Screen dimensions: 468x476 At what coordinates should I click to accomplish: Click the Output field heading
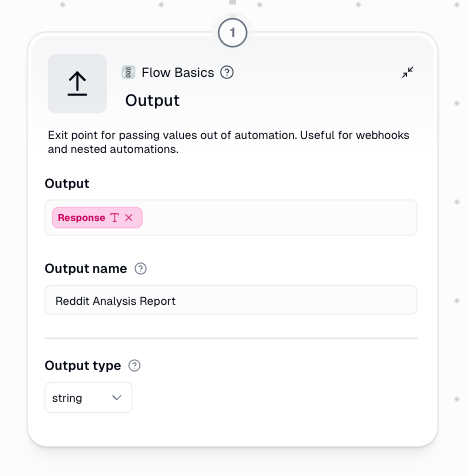[x=67, y=184]
